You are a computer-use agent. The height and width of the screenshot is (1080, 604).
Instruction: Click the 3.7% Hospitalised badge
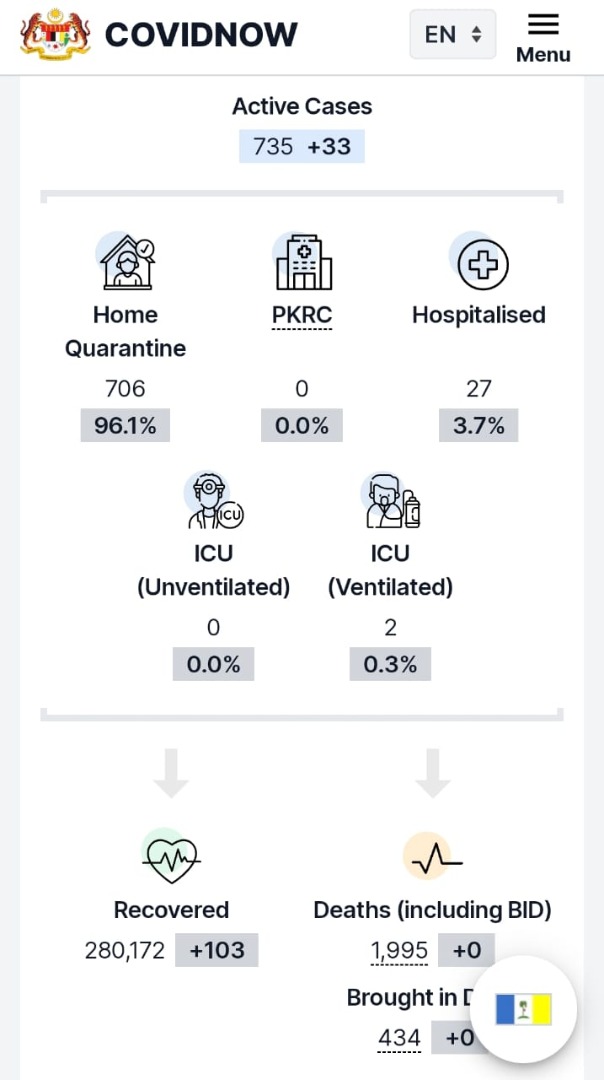(x=479, y=426)
